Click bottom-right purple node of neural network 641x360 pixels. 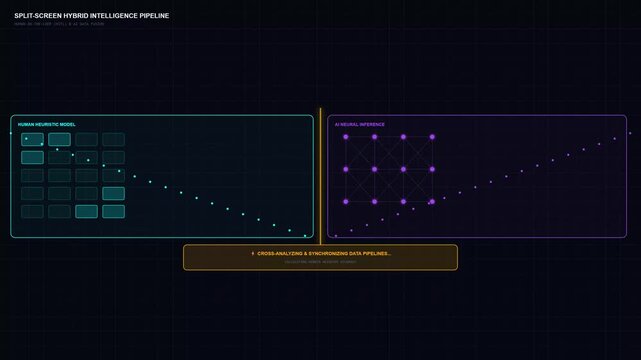coord(432,201)
